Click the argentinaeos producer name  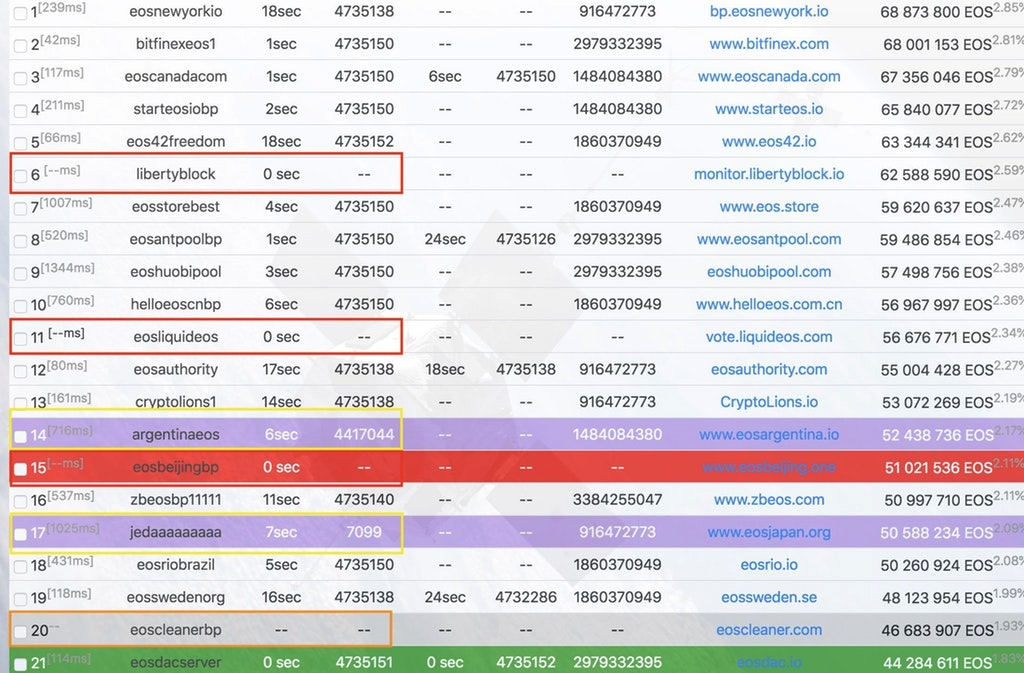tap(176, 435)
